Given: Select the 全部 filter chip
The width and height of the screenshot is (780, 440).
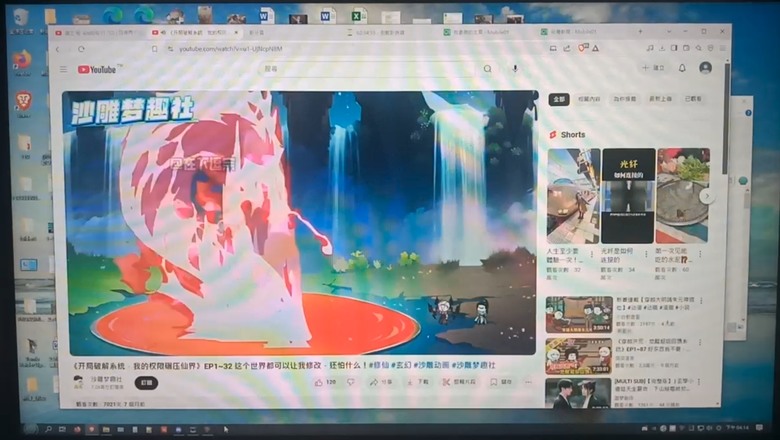Looking at the screenshot, I should coord(559,99).
